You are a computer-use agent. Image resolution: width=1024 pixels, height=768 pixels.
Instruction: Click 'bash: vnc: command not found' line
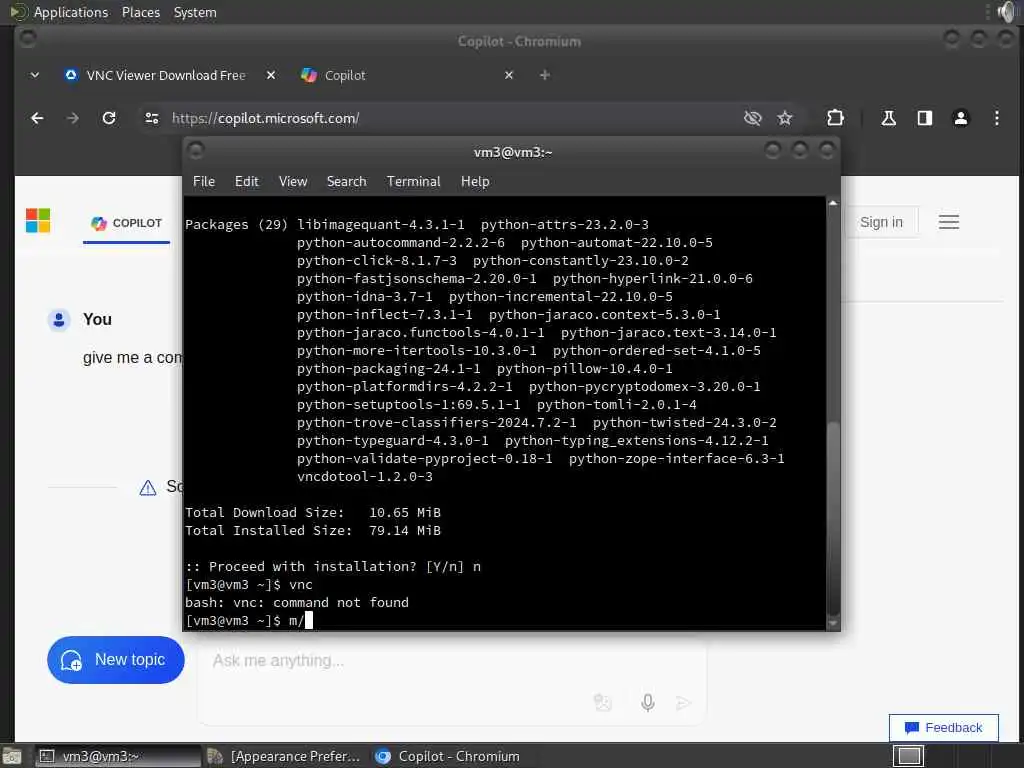pyautogui.click(x=296, y=603)
